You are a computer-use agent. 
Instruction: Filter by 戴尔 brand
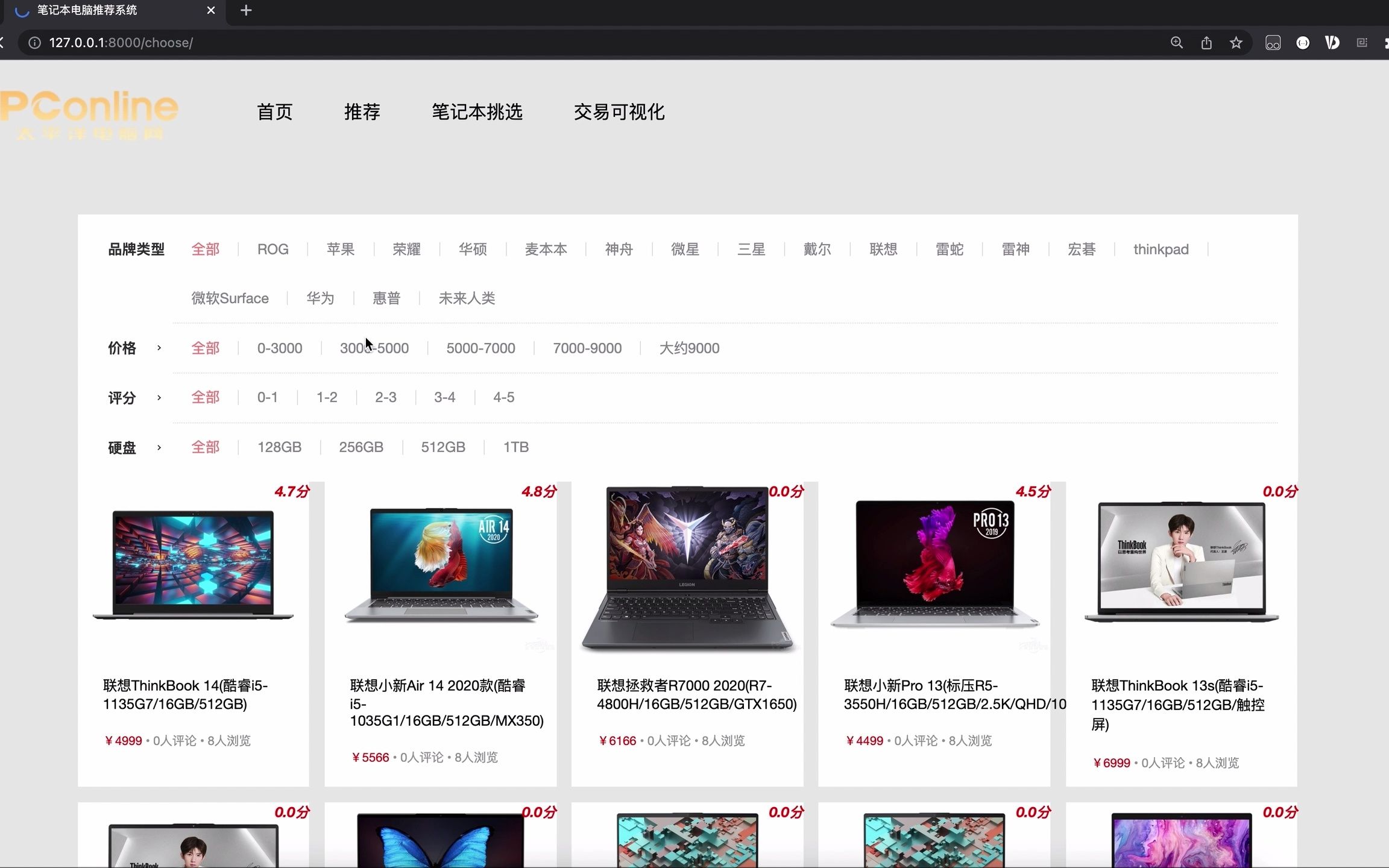(x=817, y=250)
